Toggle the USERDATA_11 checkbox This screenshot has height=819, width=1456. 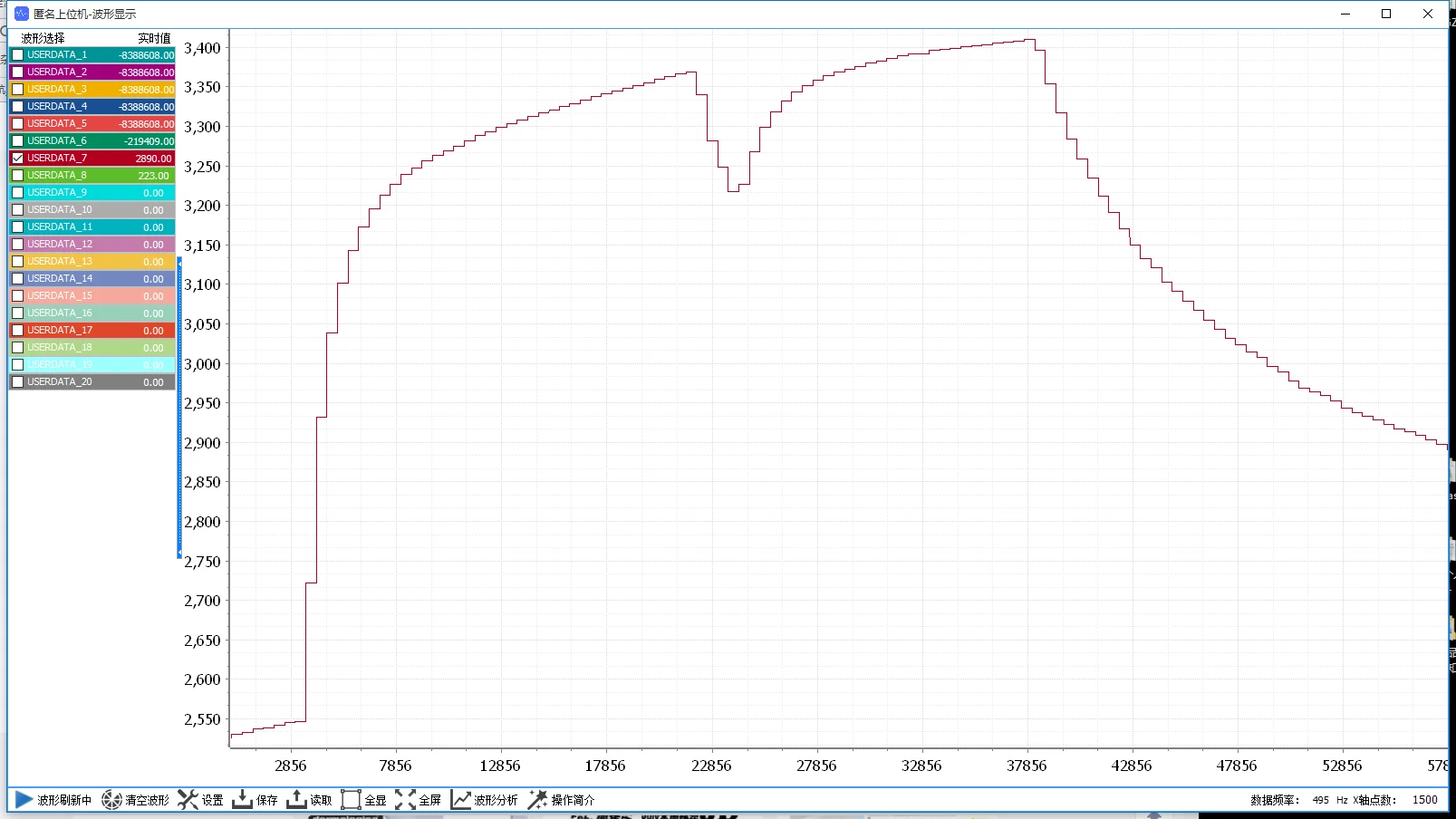coord(17,227)
